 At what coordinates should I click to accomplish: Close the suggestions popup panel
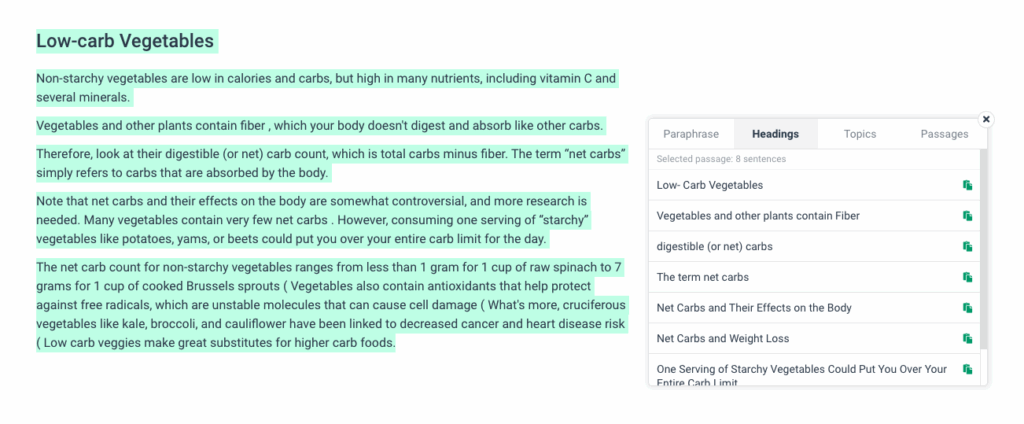986,119
